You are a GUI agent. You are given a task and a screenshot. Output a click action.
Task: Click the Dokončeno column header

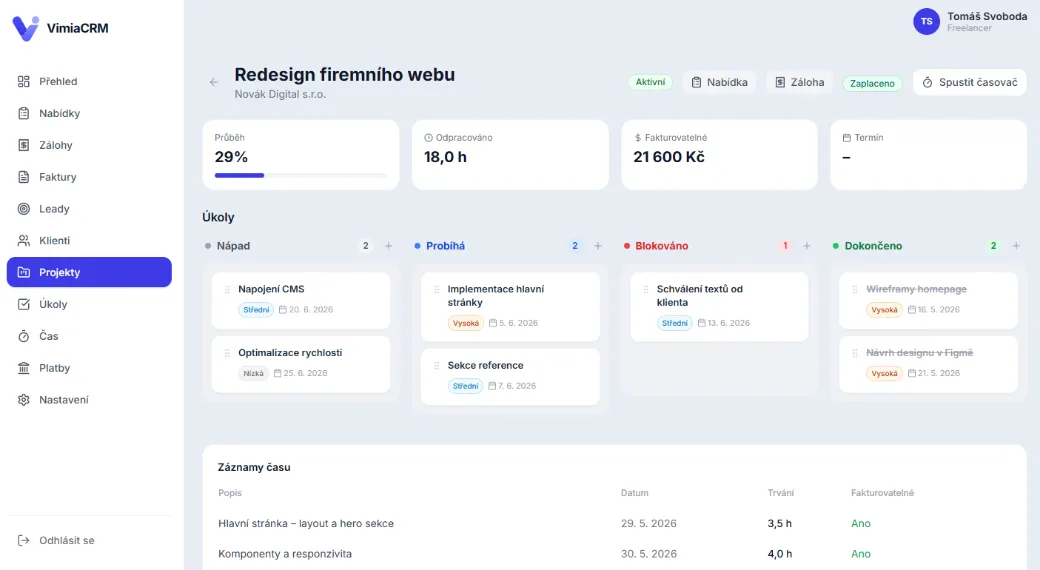coord(873,246)
